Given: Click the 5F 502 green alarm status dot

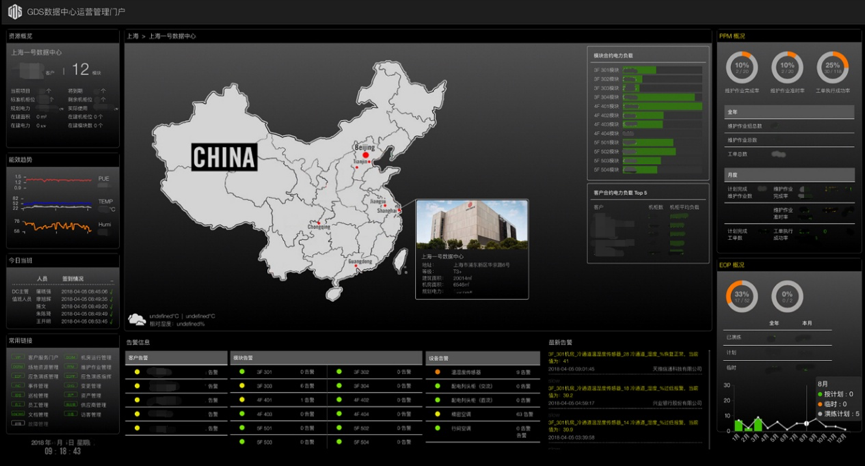Looking at the screenshot, I should [339, 427].
